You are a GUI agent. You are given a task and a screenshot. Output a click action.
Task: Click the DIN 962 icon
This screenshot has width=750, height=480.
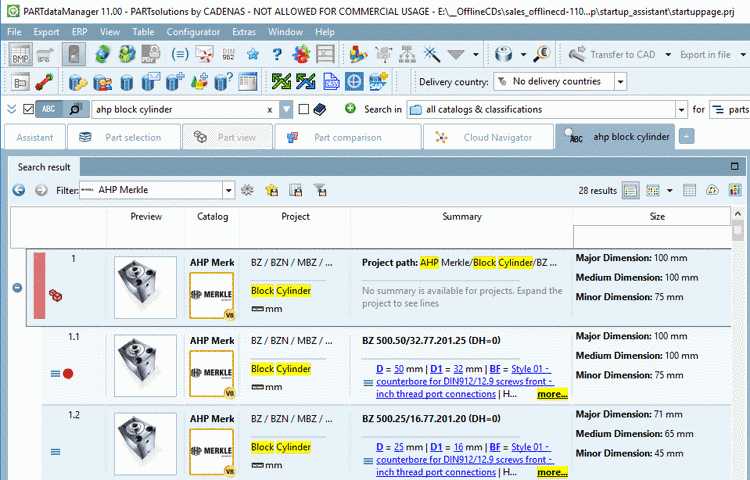coord(229,54)
